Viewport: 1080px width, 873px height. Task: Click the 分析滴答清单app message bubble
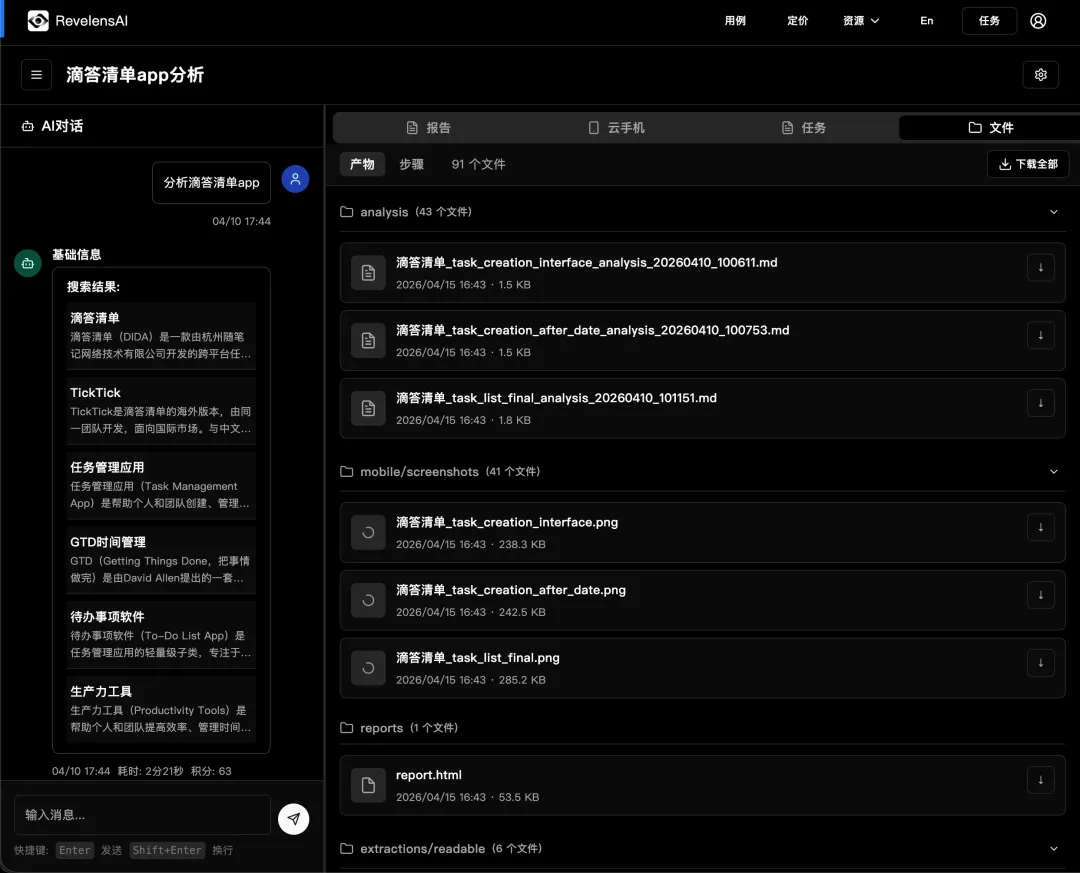211,183
